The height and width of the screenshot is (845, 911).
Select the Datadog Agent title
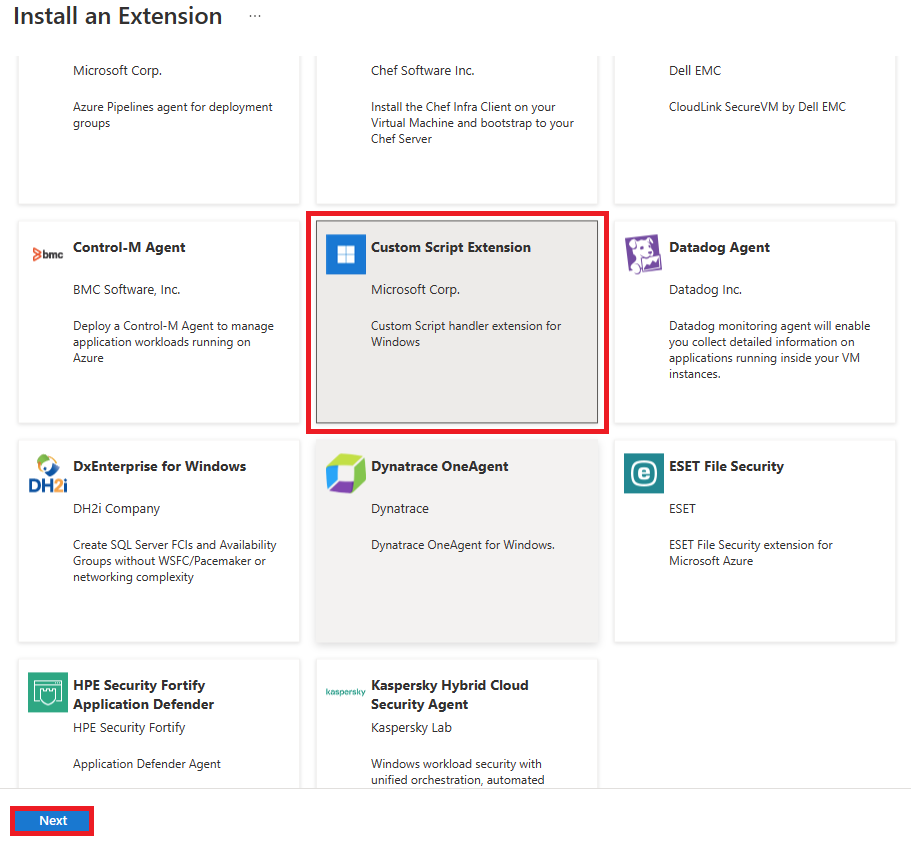point(719,248)
